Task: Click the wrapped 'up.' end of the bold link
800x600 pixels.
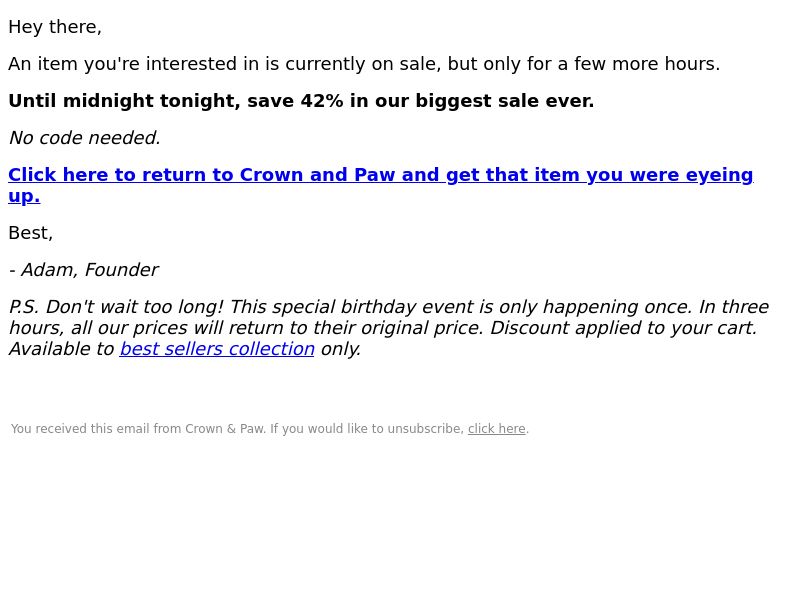Action: (x=24, y=196)
